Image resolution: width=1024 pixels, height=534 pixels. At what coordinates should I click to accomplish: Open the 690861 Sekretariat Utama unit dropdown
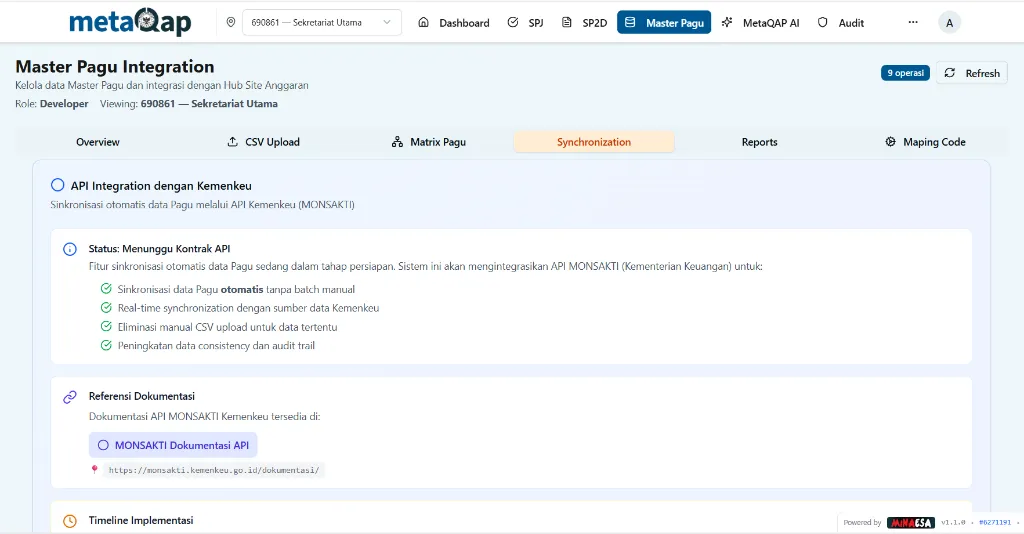click(321, 22)
